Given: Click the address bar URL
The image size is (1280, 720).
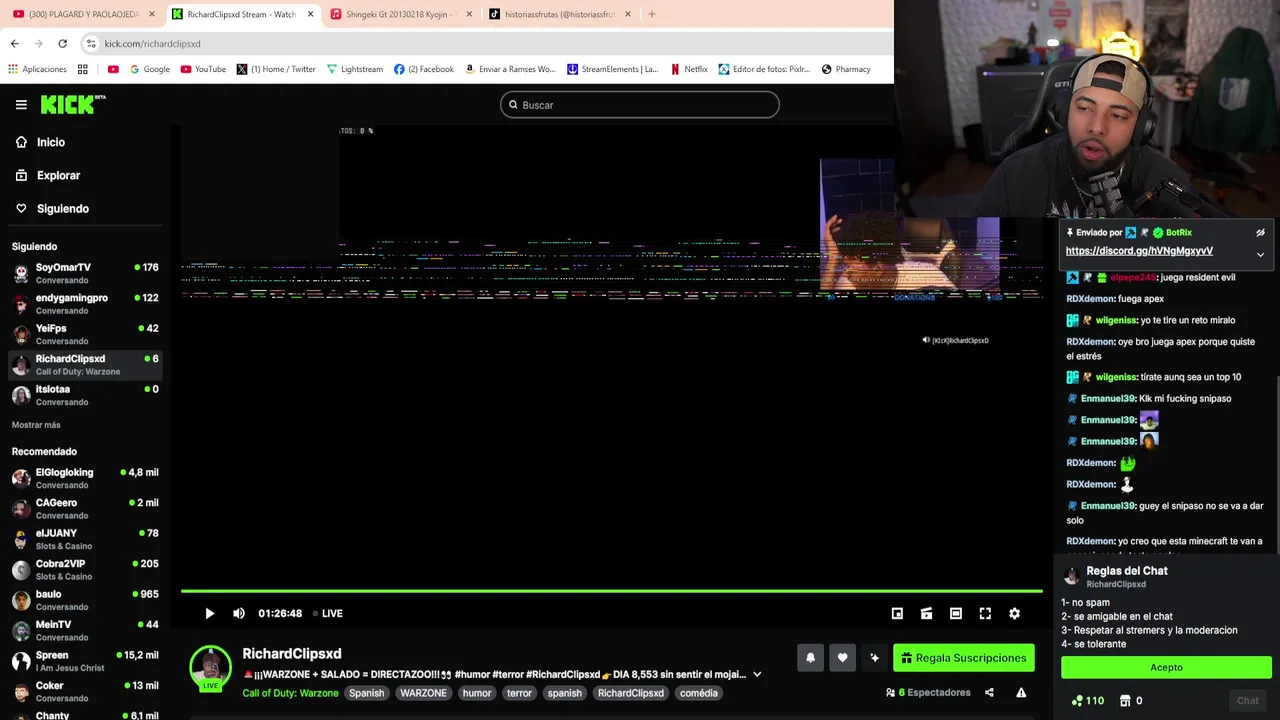Looking at the screenshot, I should [x=152, y=44].
